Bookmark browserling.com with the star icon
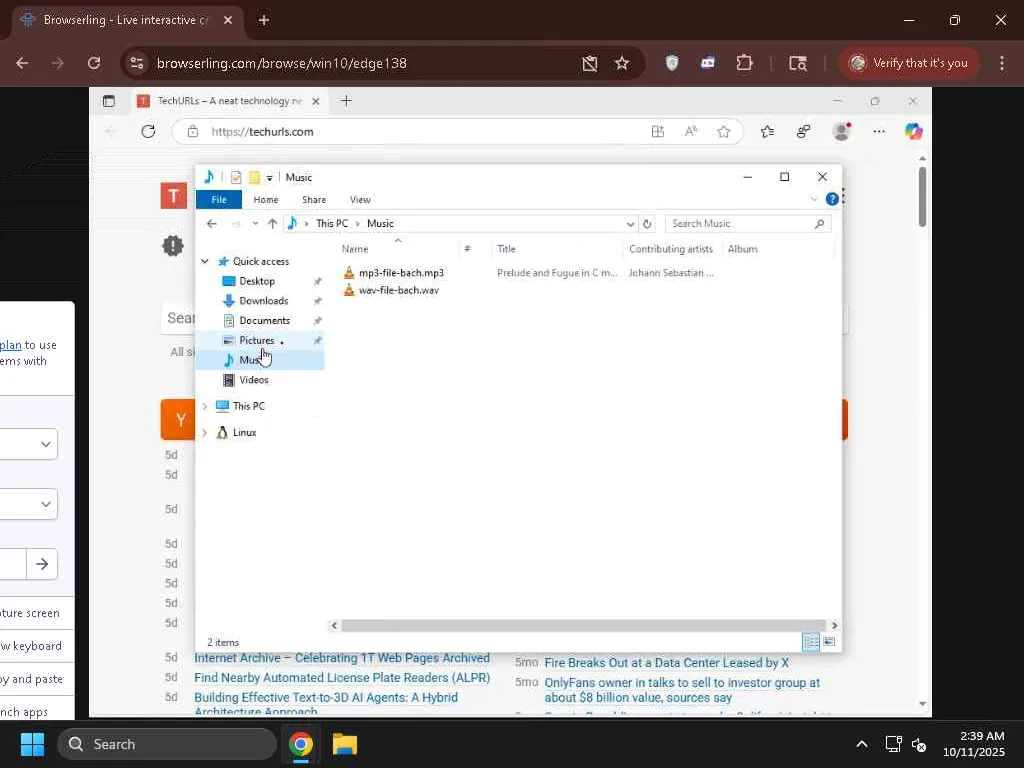1024x768 pixels. click(622, 63)
